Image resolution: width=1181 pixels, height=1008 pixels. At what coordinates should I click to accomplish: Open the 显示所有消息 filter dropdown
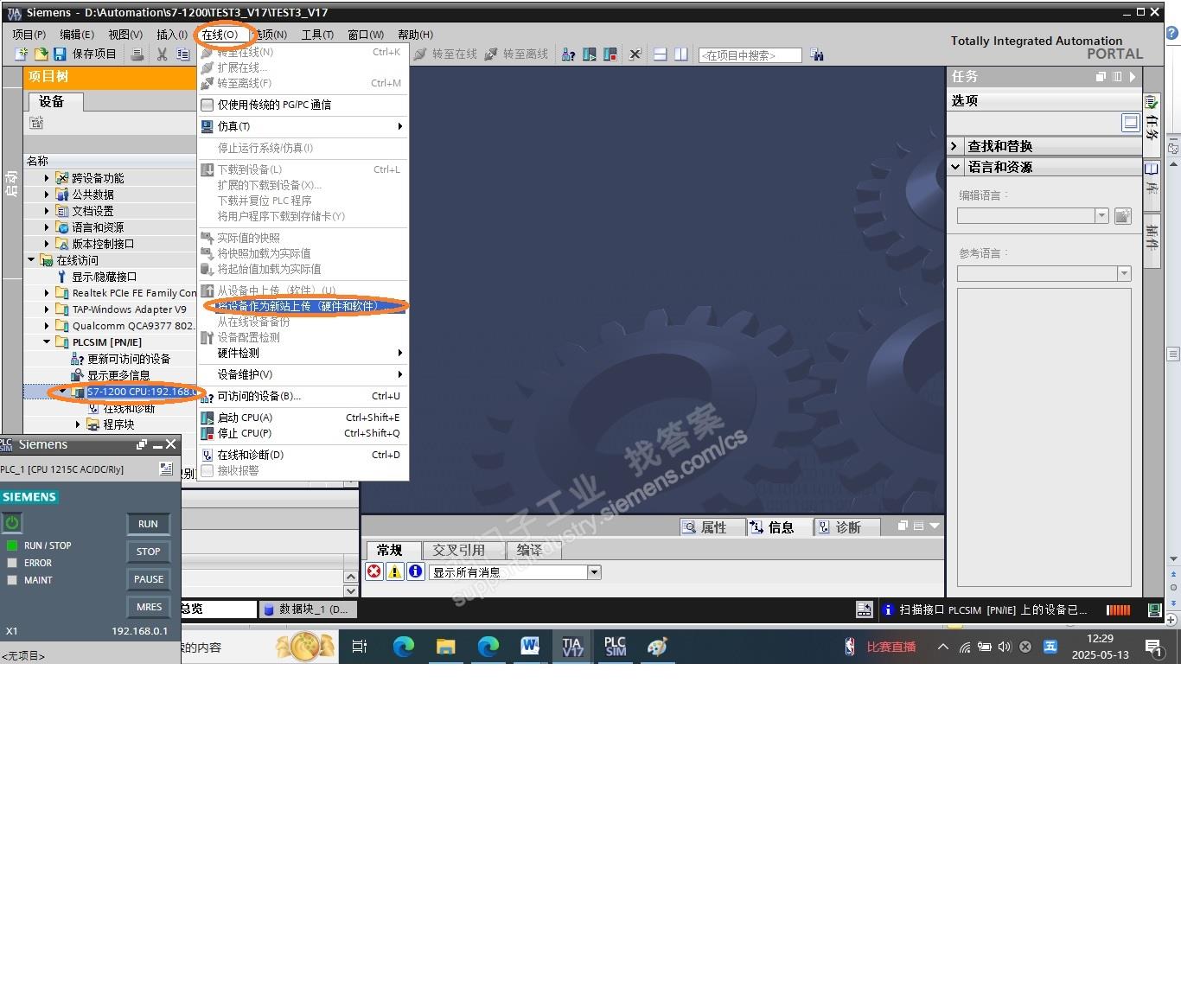594,572
